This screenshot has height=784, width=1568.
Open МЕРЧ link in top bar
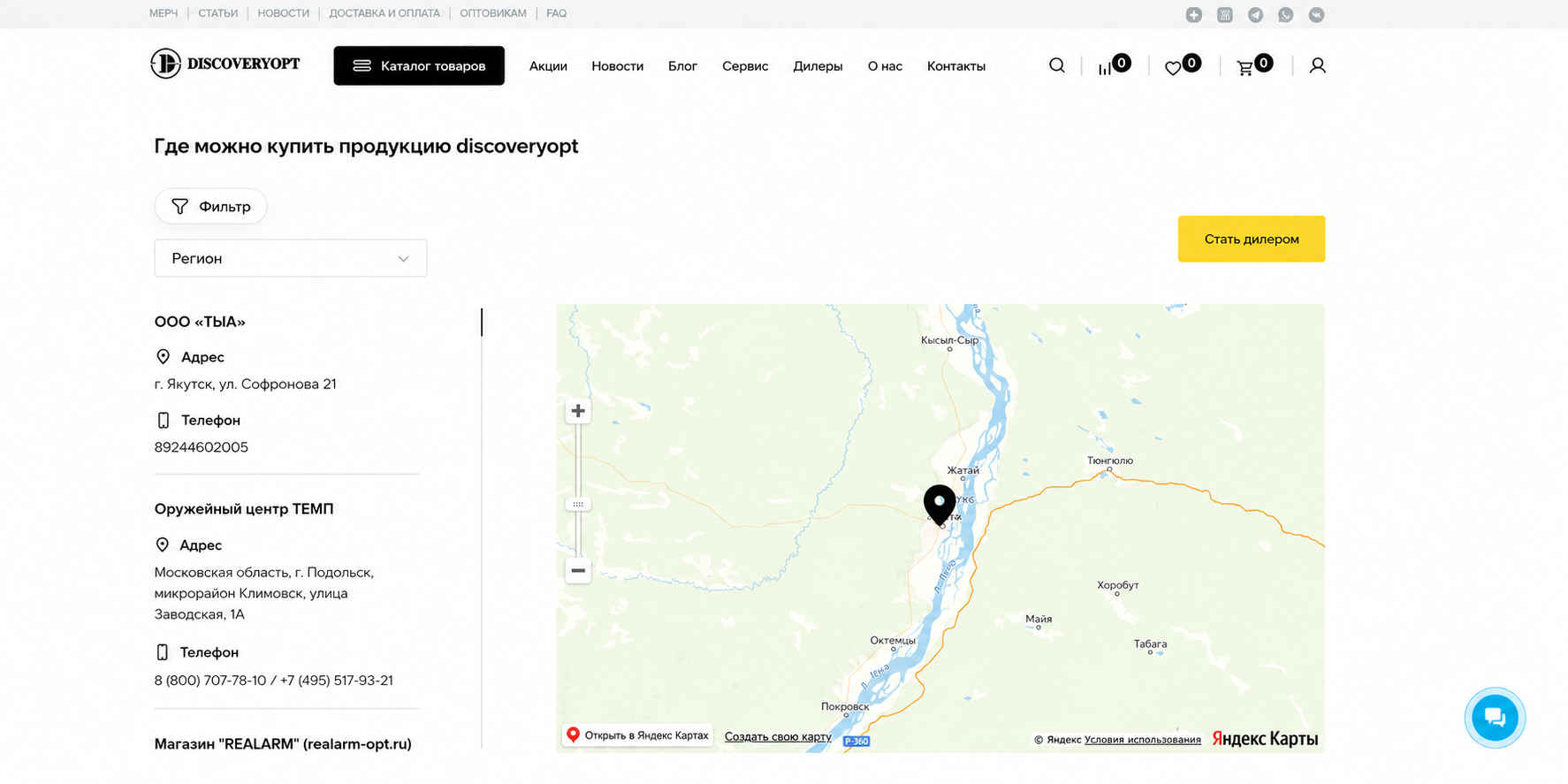[x=164, y=13]
